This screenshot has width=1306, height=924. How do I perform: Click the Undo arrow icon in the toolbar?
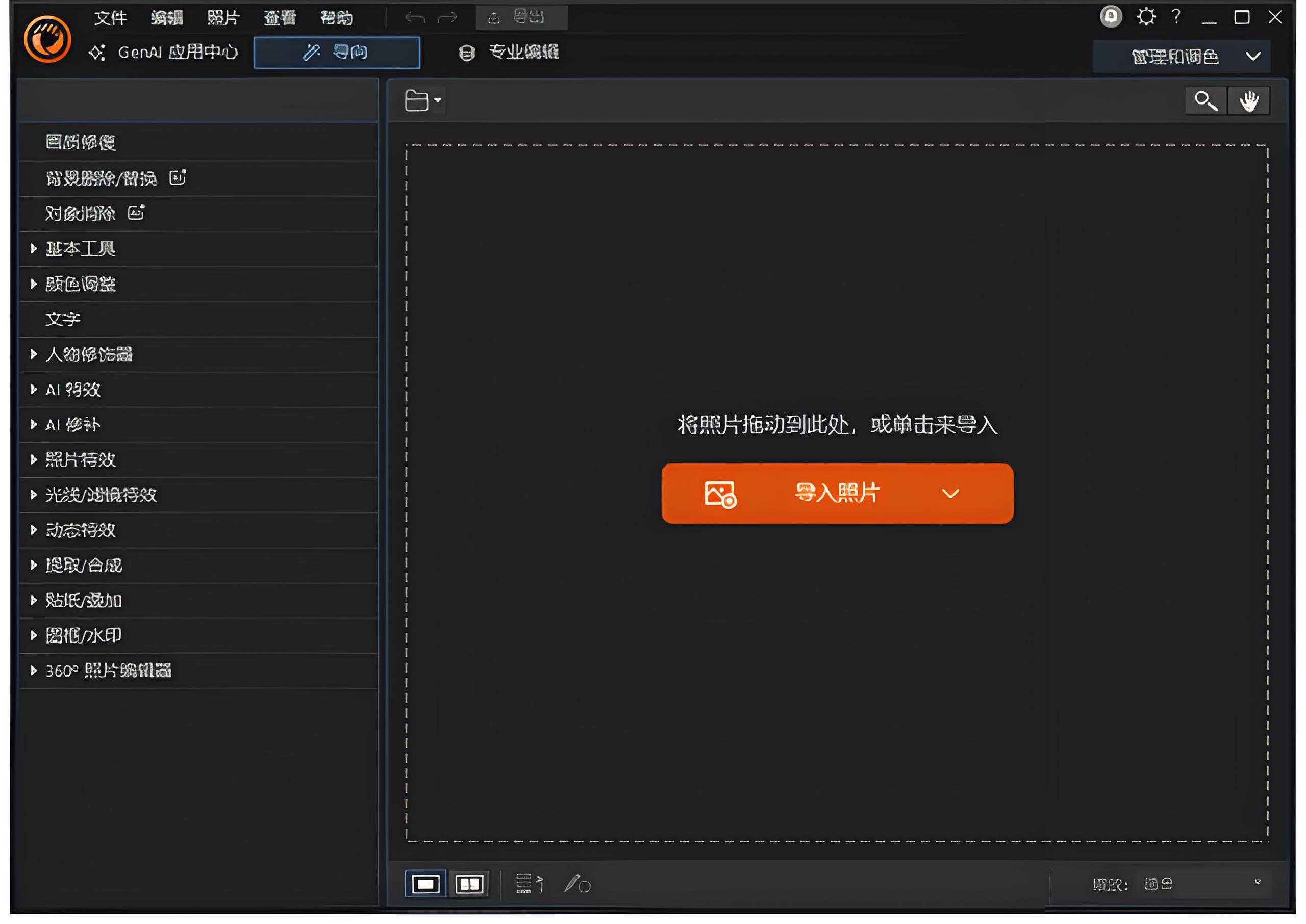click(x=415, y=17)
